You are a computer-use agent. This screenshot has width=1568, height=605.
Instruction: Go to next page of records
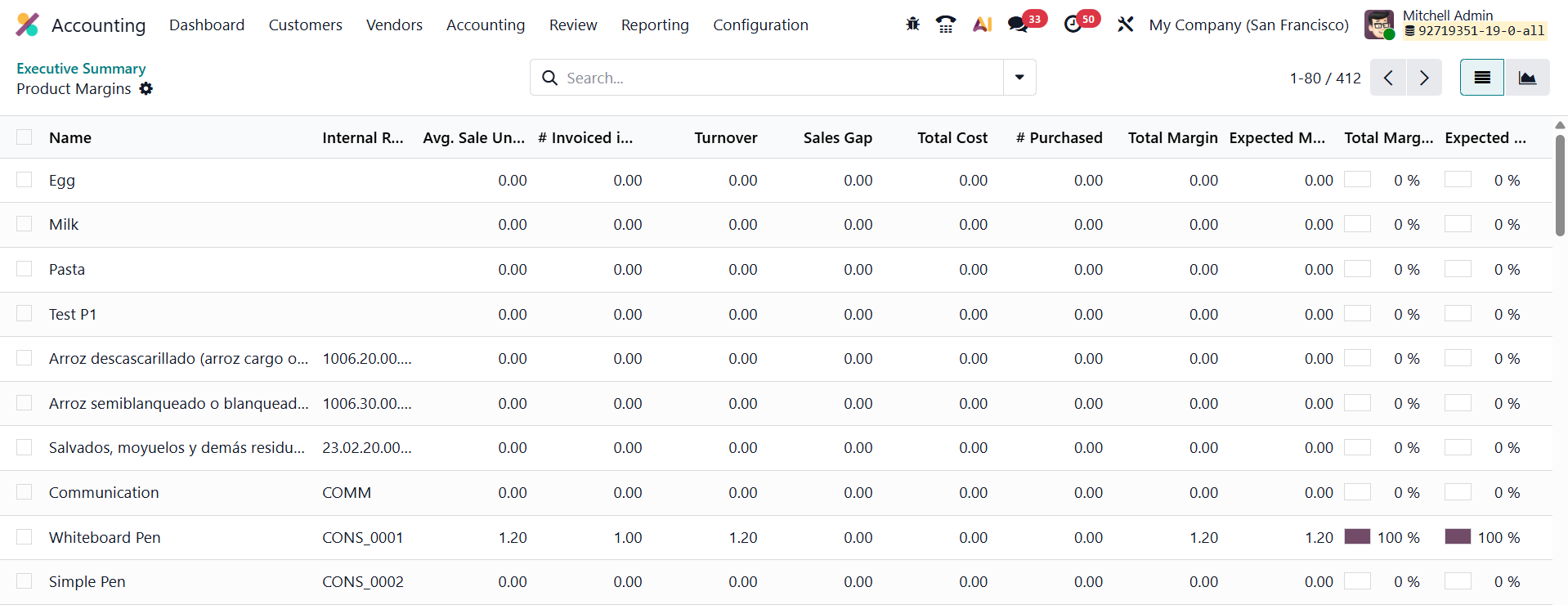pyautogui.click(x=1424, y=78)
